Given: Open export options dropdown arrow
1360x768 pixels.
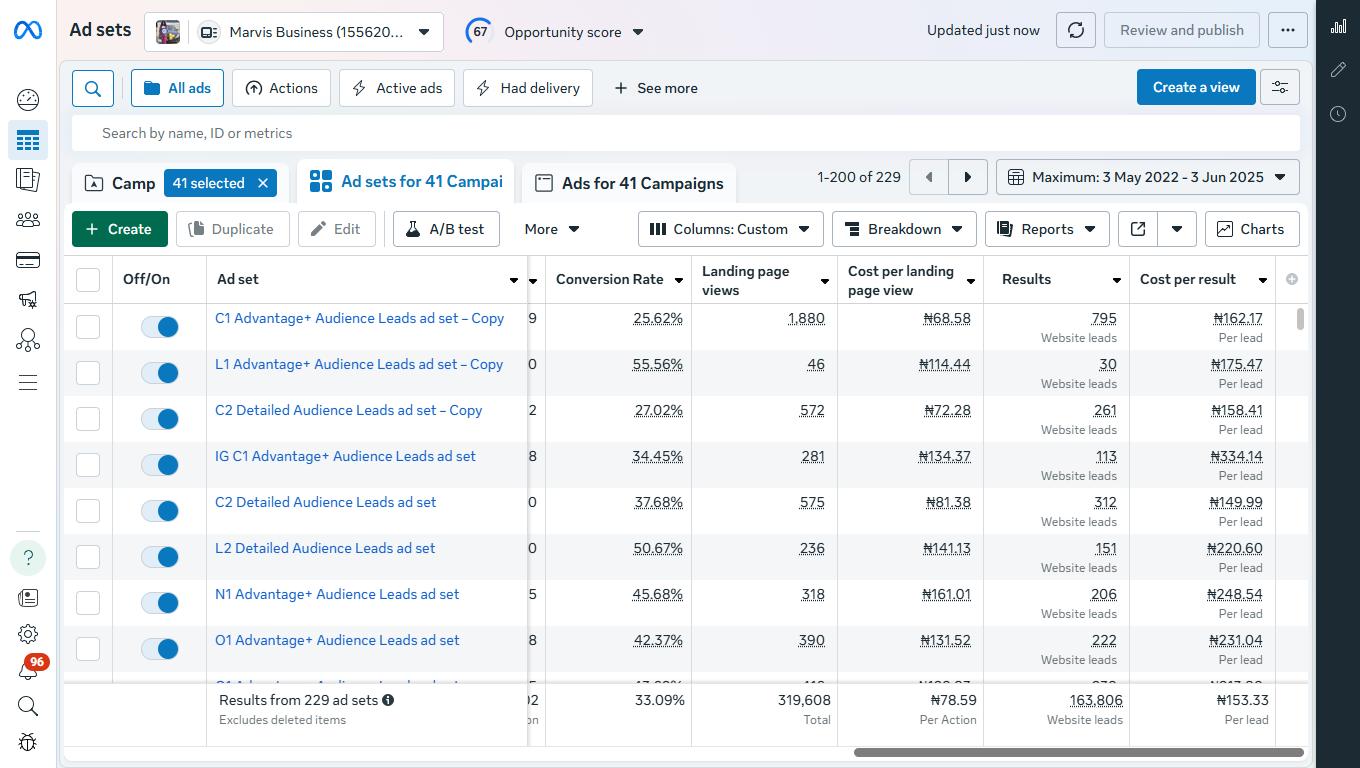Looking at the screenshot, I should click(1177, 229).
